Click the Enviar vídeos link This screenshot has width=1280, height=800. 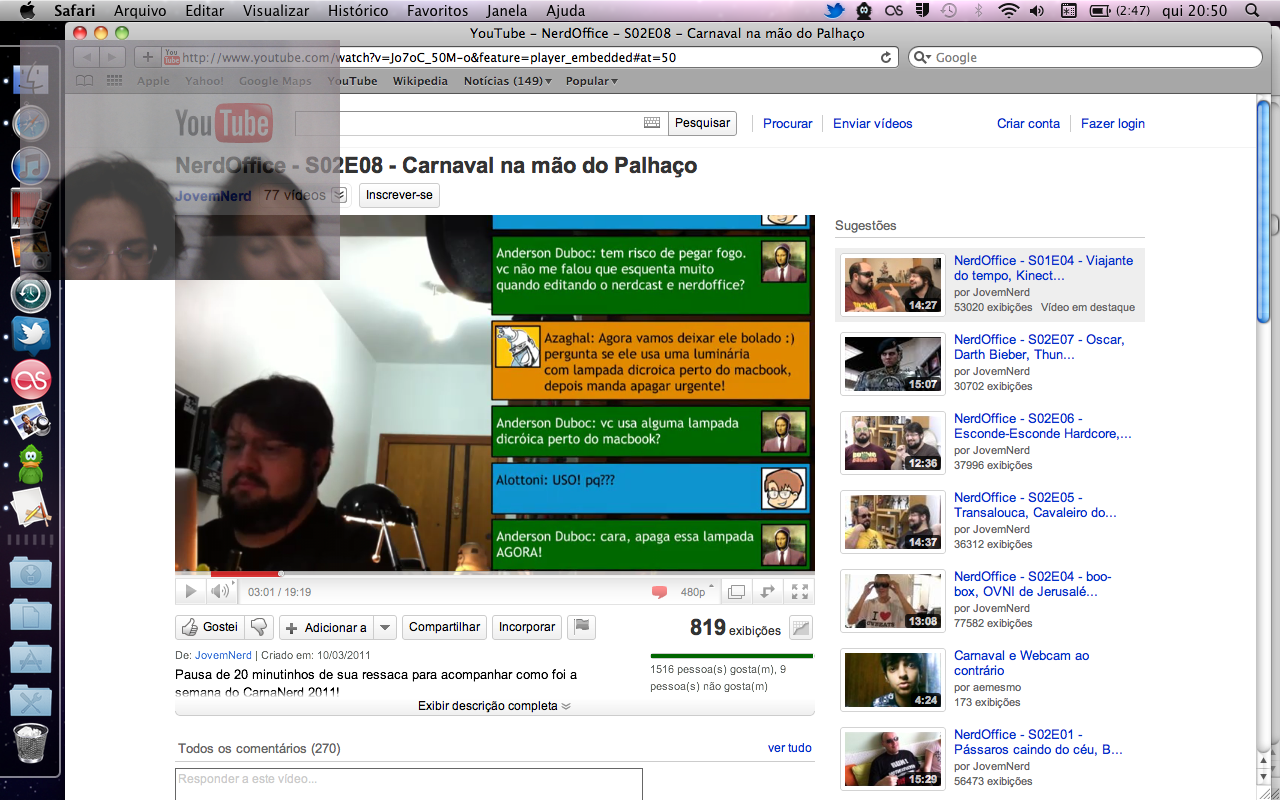click(873, 124)
